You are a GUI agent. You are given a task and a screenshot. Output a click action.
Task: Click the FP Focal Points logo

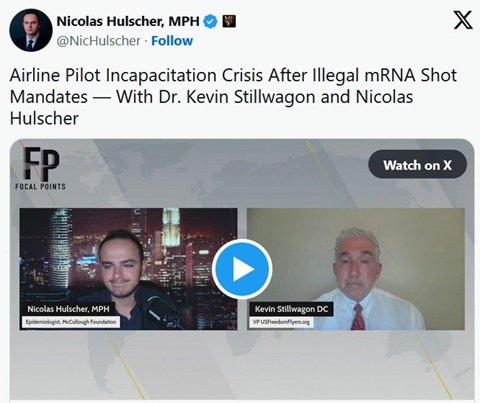(41, 169)
